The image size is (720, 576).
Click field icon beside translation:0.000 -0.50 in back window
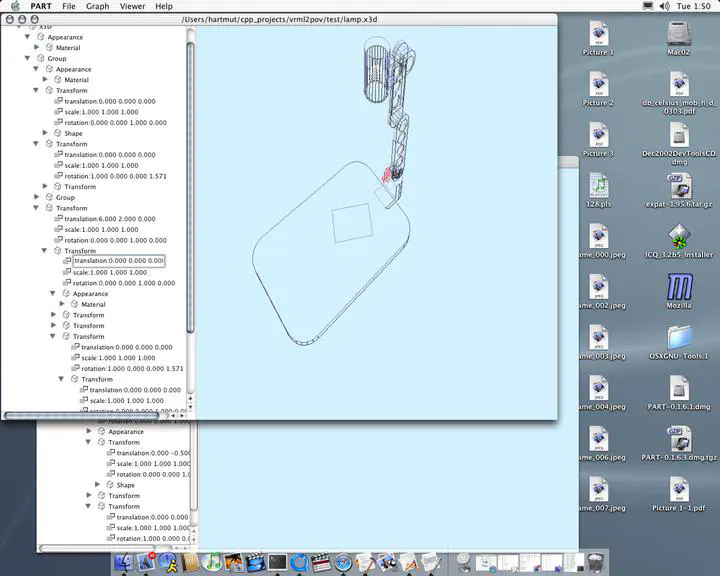(110, 452)
